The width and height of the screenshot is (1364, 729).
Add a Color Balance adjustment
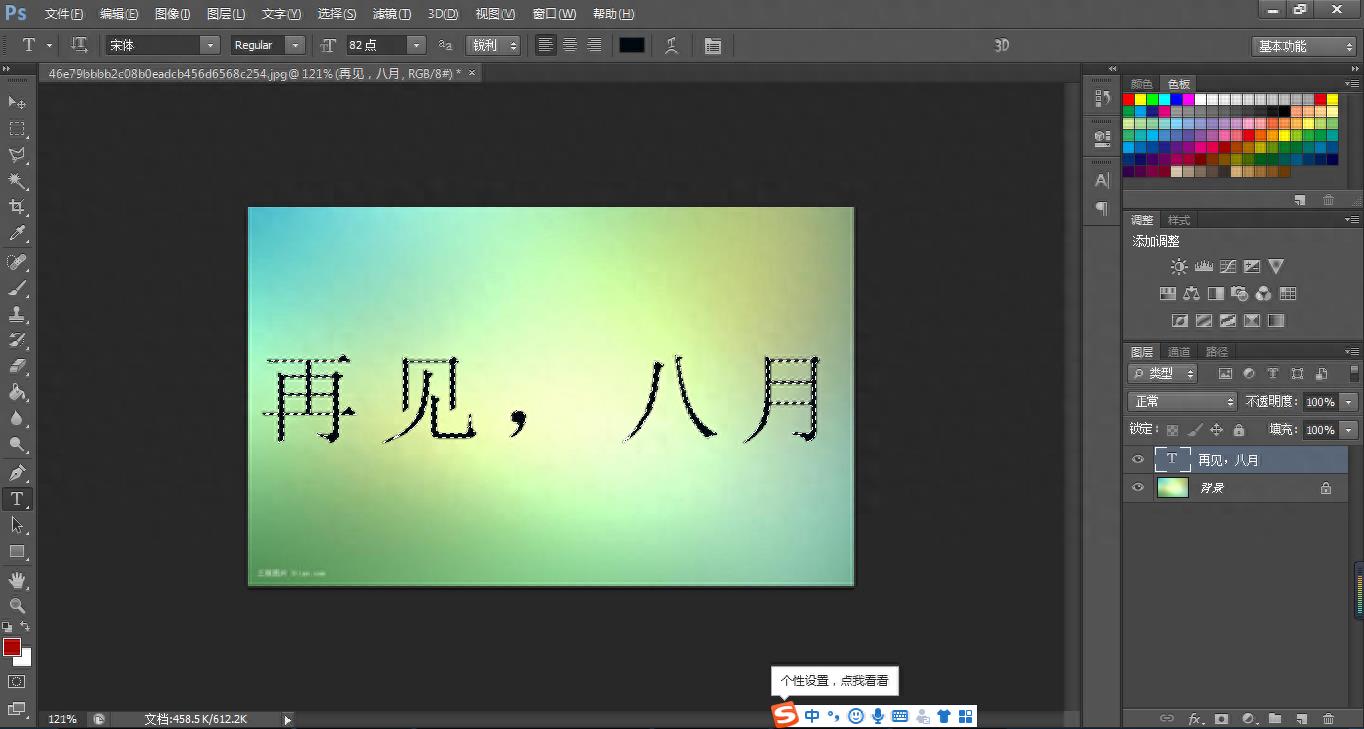coord(1191,294)
